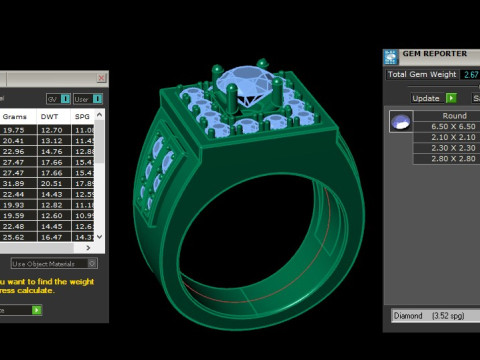Click the green arrow beside Update
Screen dimensions: 480x360
[451, 98]
